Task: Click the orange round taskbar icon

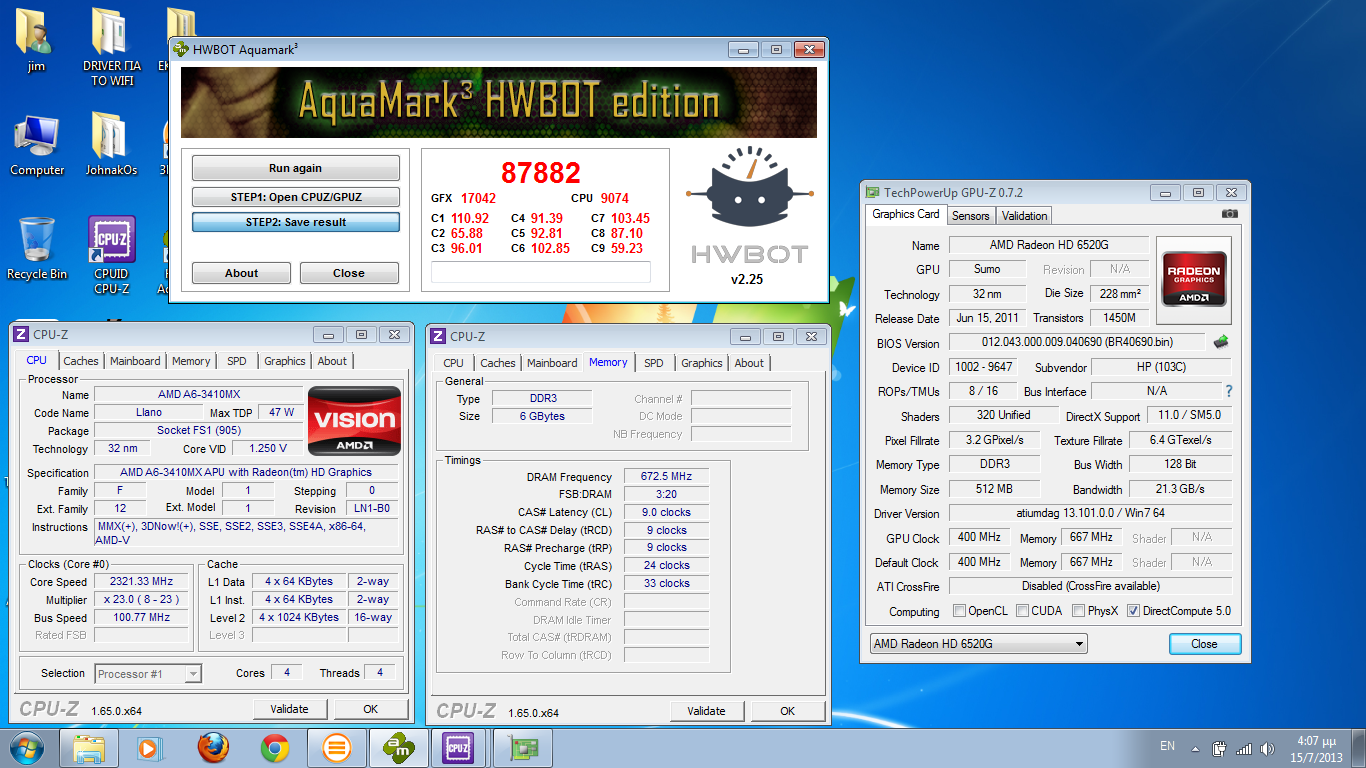Action: coord(337,748)
